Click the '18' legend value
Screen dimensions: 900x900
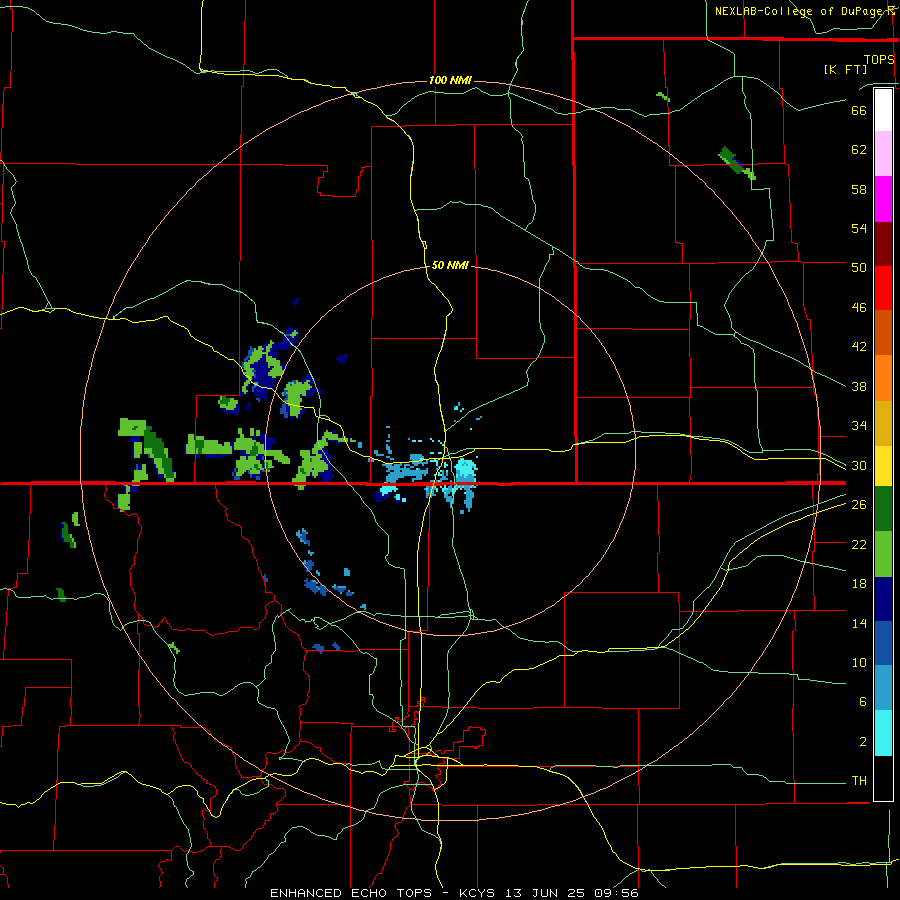click(859, 584)
